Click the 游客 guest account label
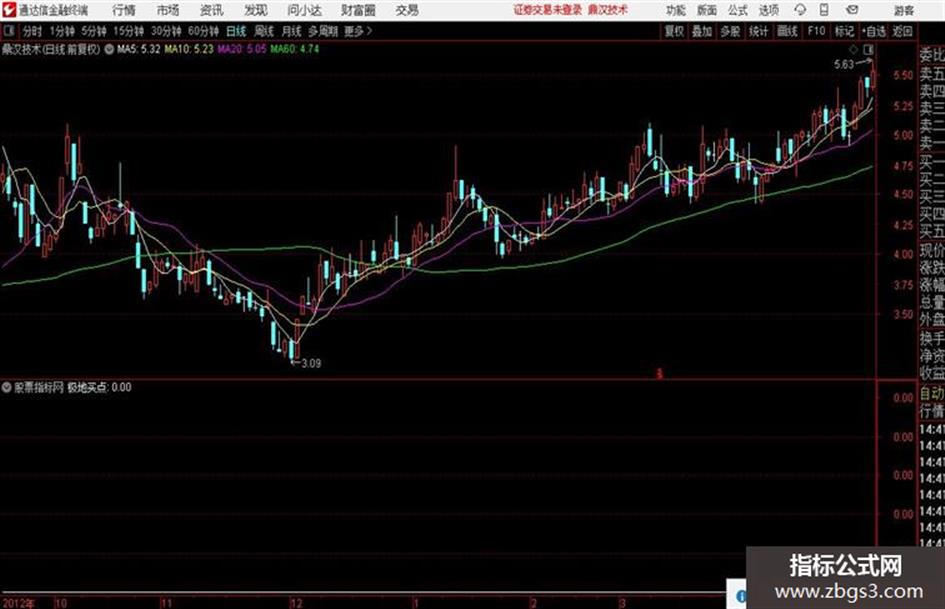The height and width of the screenshot is (609, 945). coord(903,10)
